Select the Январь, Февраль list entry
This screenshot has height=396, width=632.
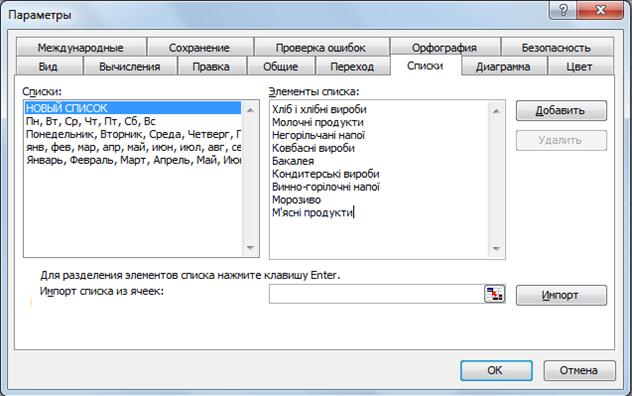point(133,160)
